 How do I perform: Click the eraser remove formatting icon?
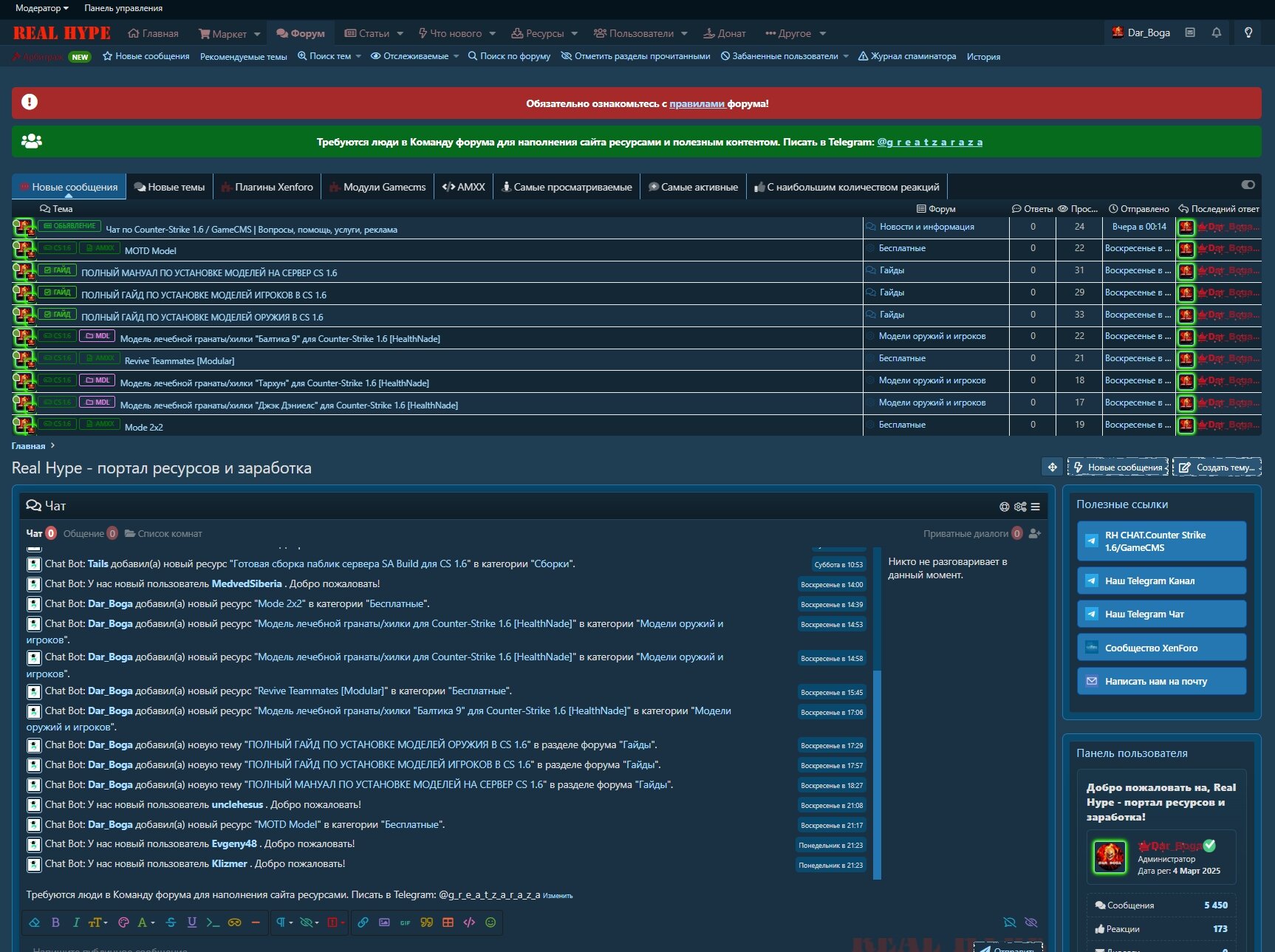(x=35, y=922)
